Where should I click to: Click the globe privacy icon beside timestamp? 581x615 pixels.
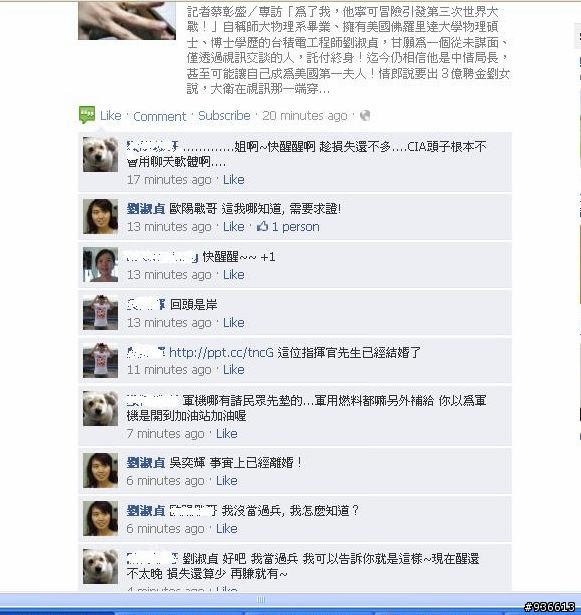tap(365, 115)
